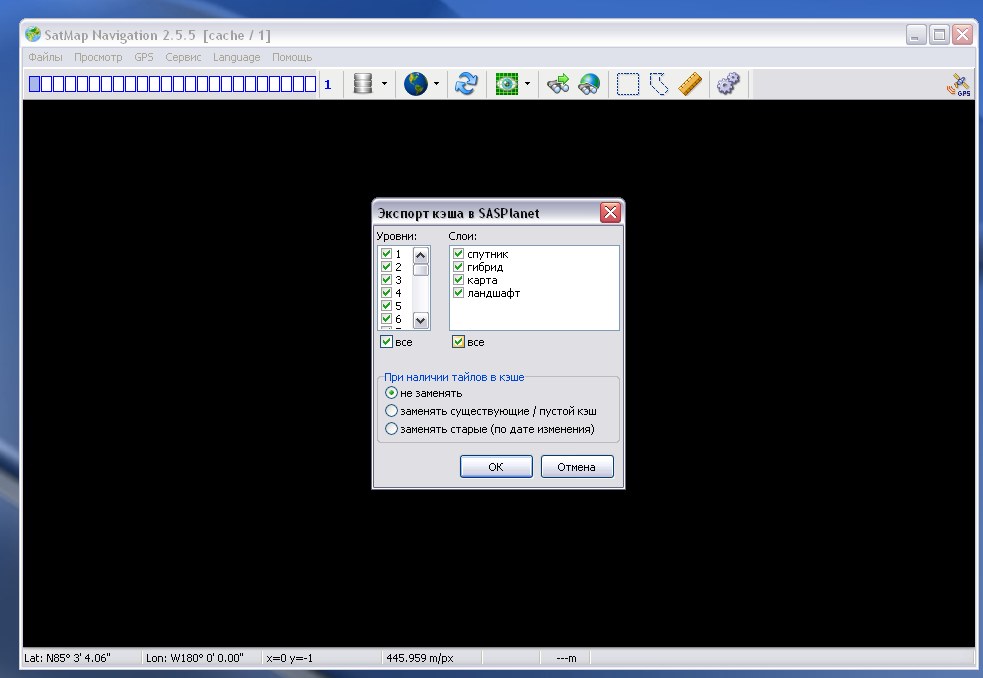Expand the database icon dropdown arrow

(x=384, y=83)
